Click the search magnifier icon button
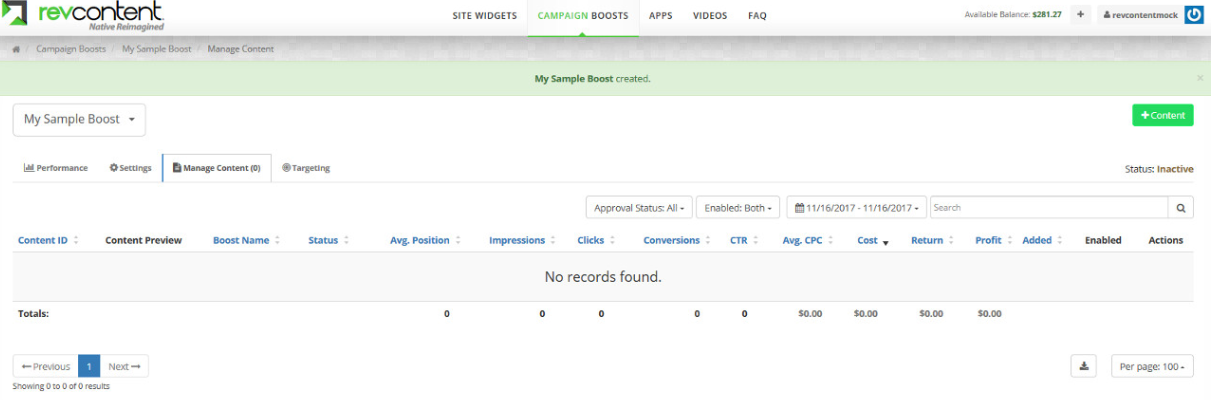This screenshot has width=1211, height=400. 1181,208
